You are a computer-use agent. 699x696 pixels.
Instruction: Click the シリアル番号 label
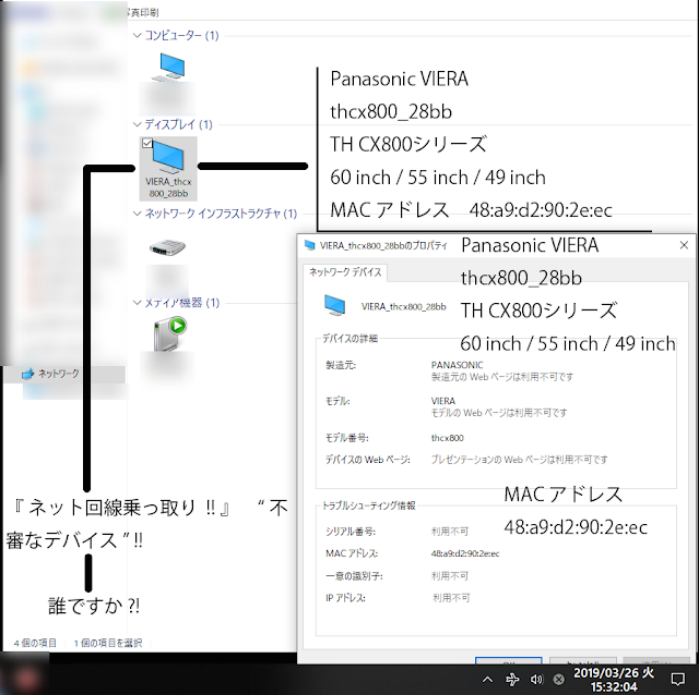[x=350, y=531]
